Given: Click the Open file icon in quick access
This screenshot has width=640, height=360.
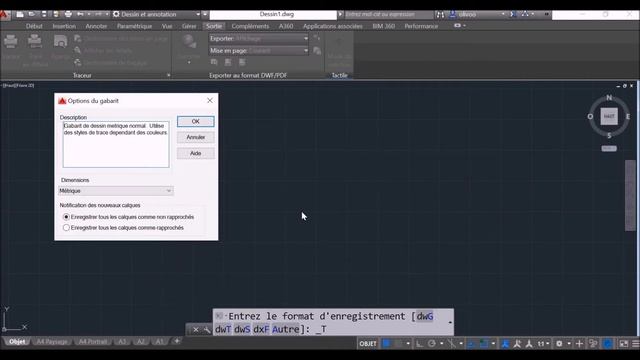Looking at the screenshot, I should [32, 14].
